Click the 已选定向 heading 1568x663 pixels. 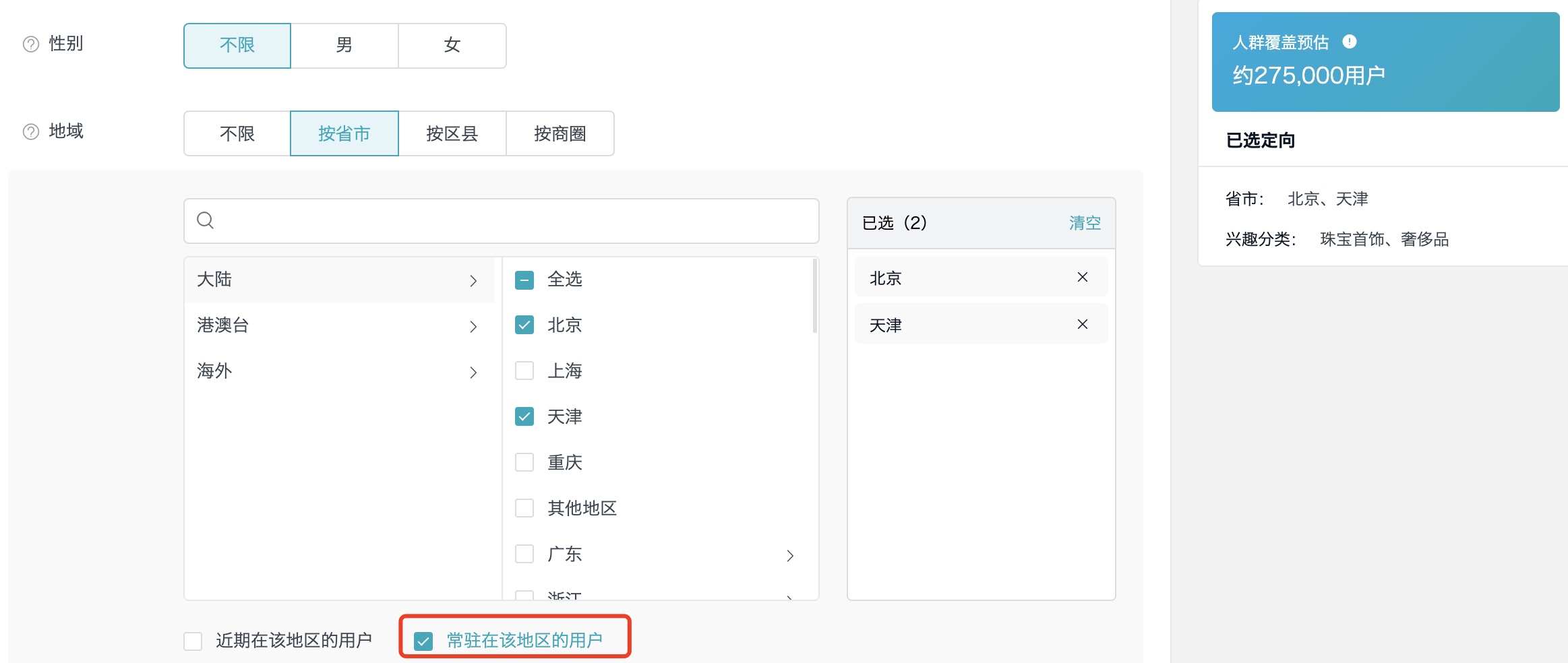1260,140
